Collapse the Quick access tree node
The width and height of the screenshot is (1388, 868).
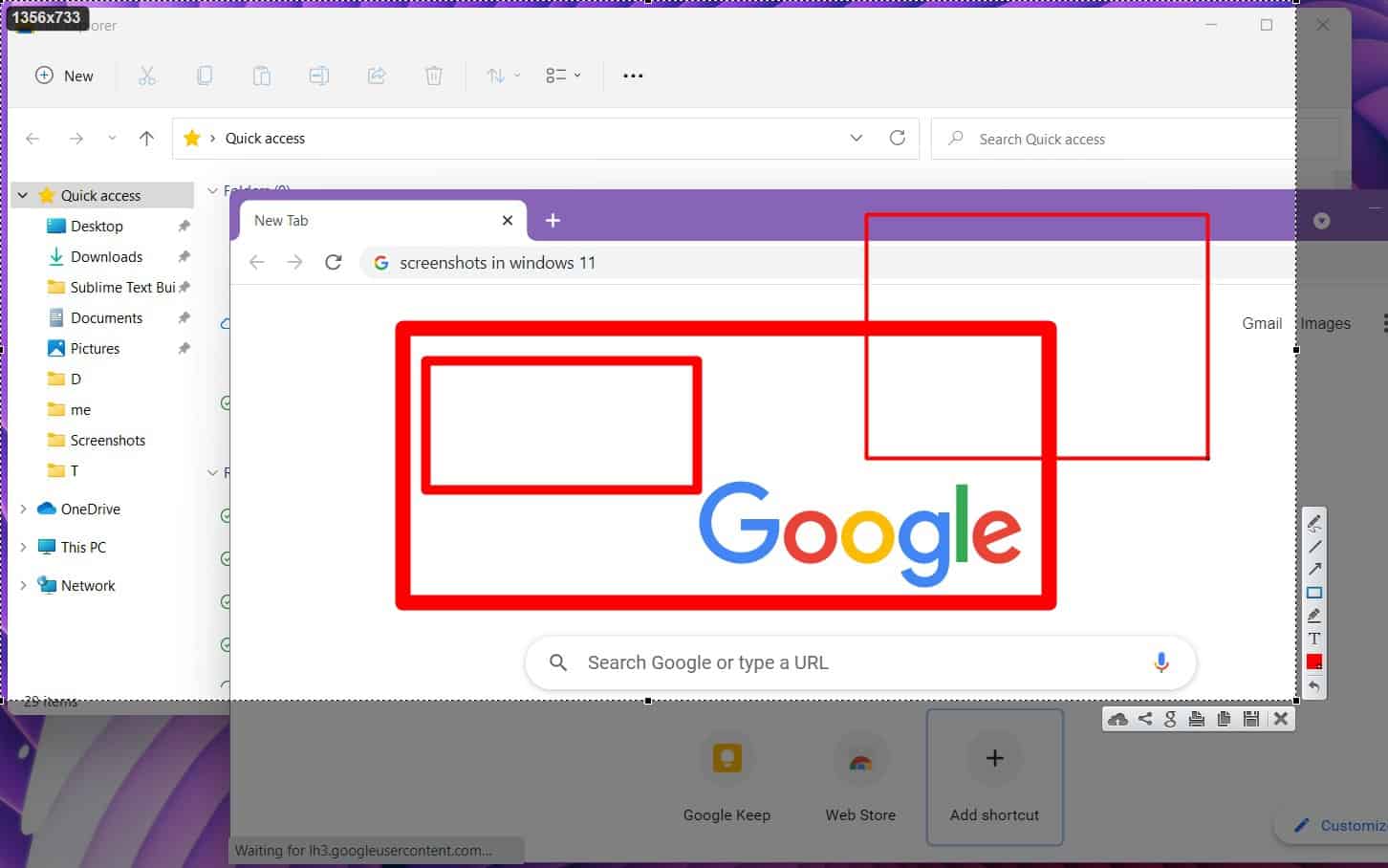tap(23, 196)
